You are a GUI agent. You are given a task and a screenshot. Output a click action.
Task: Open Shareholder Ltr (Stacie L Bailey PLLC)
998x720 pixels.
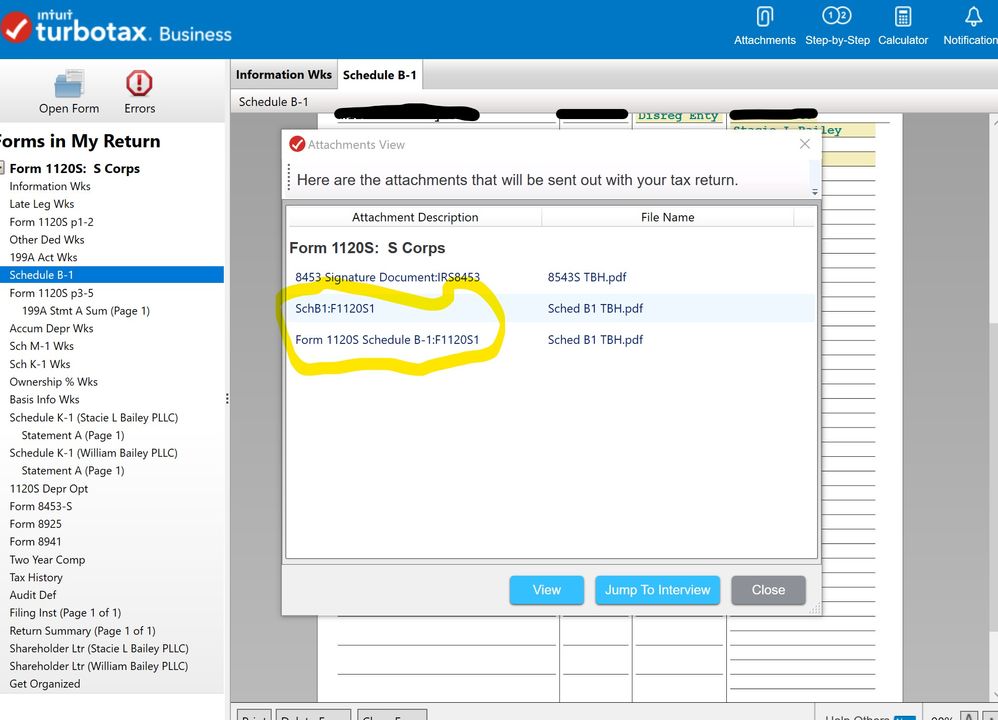point(99,648)
